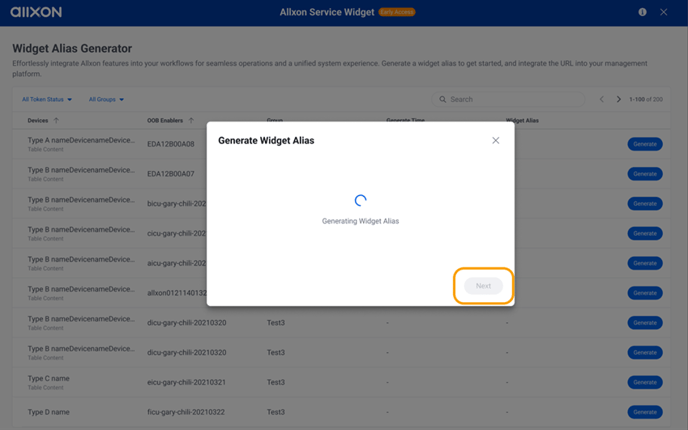Screen dimensions: 688x430
Task: Close the Allxon Service Widget window
Action: pyautogui.click(x=663, y=12)
